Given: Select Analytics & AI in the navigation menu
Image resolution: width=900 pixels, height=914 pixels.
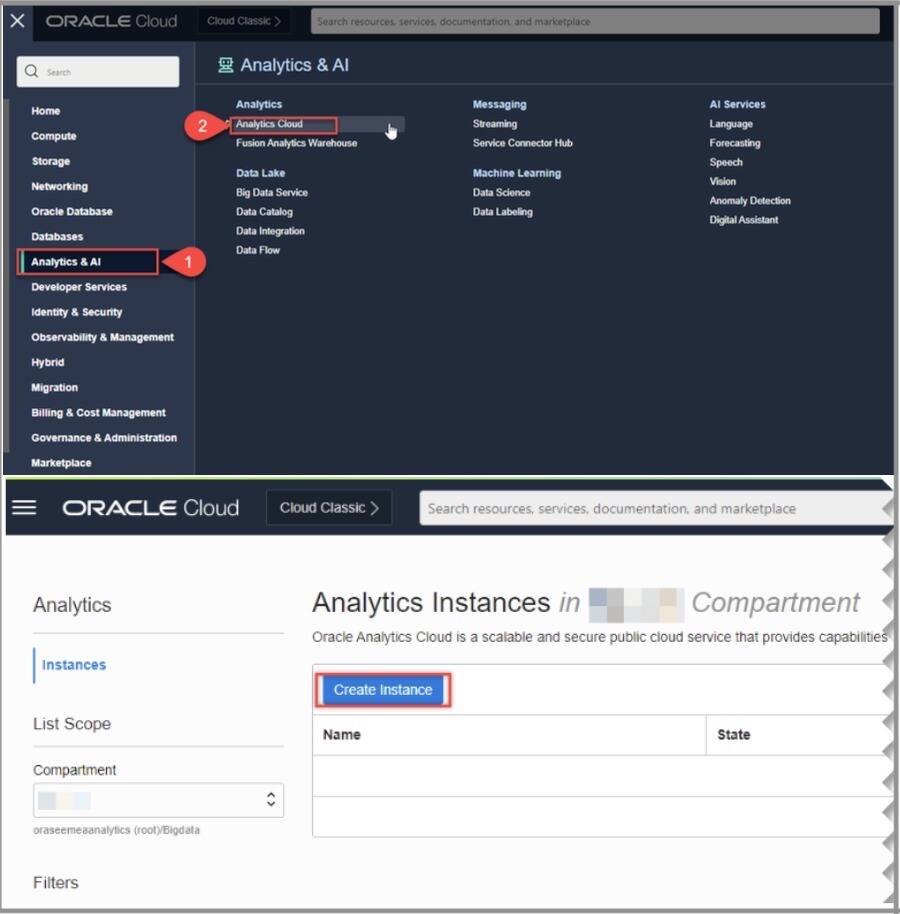Looking at the screenshot, I should (85, 262).
